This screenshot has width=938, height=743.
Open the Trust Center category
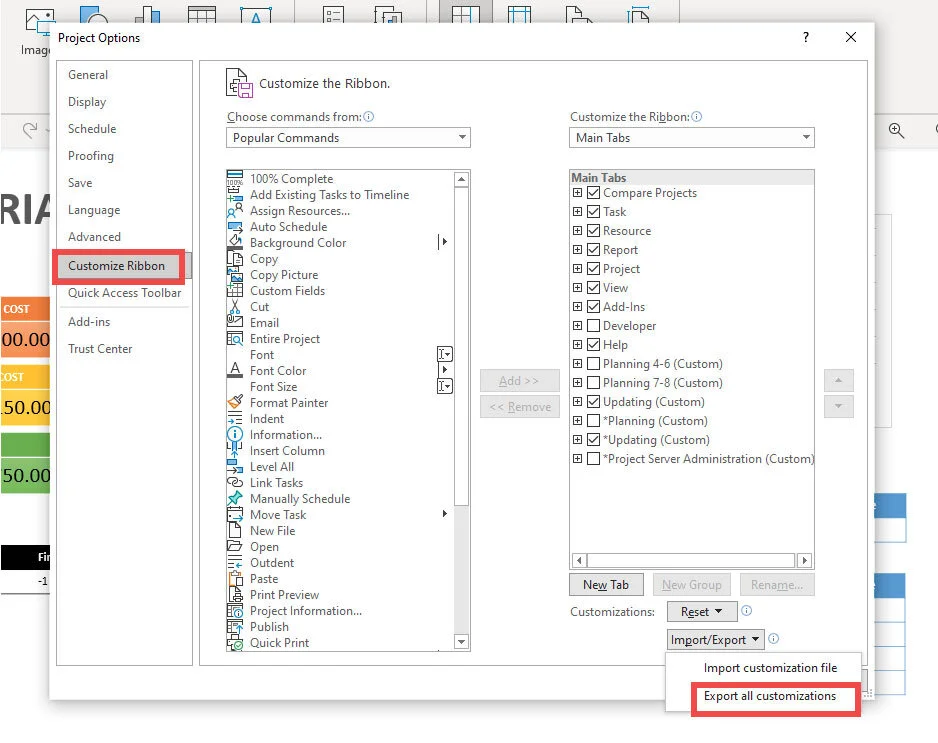pos(100,349)
